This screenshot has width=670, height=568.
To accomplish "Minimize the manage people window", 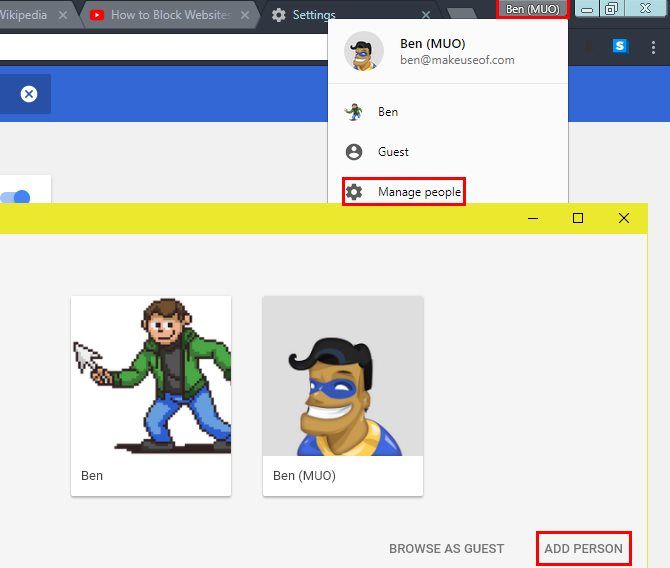I will 532,218.
